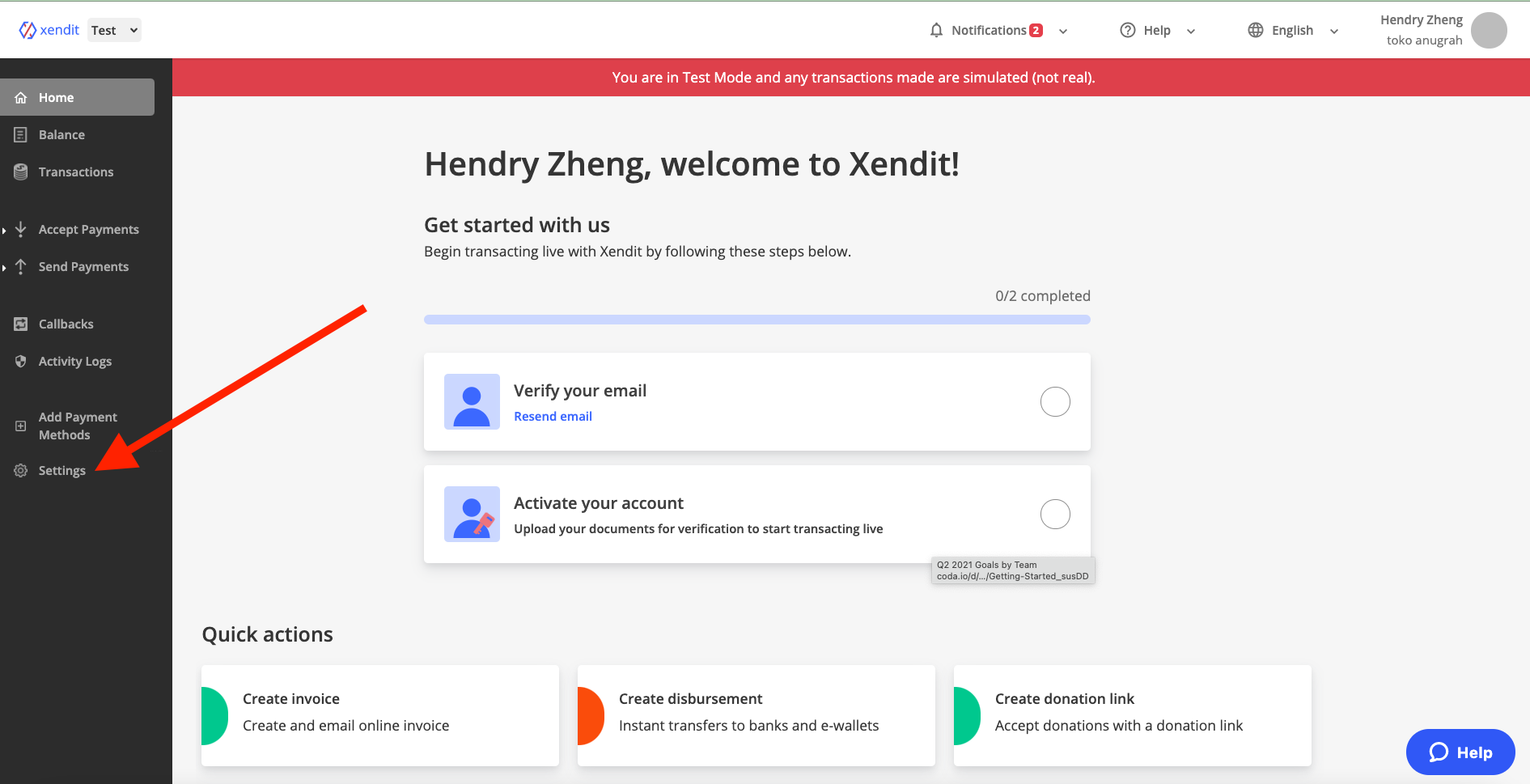
Task: Click the language globe icon
Action: click(1256, 30)
